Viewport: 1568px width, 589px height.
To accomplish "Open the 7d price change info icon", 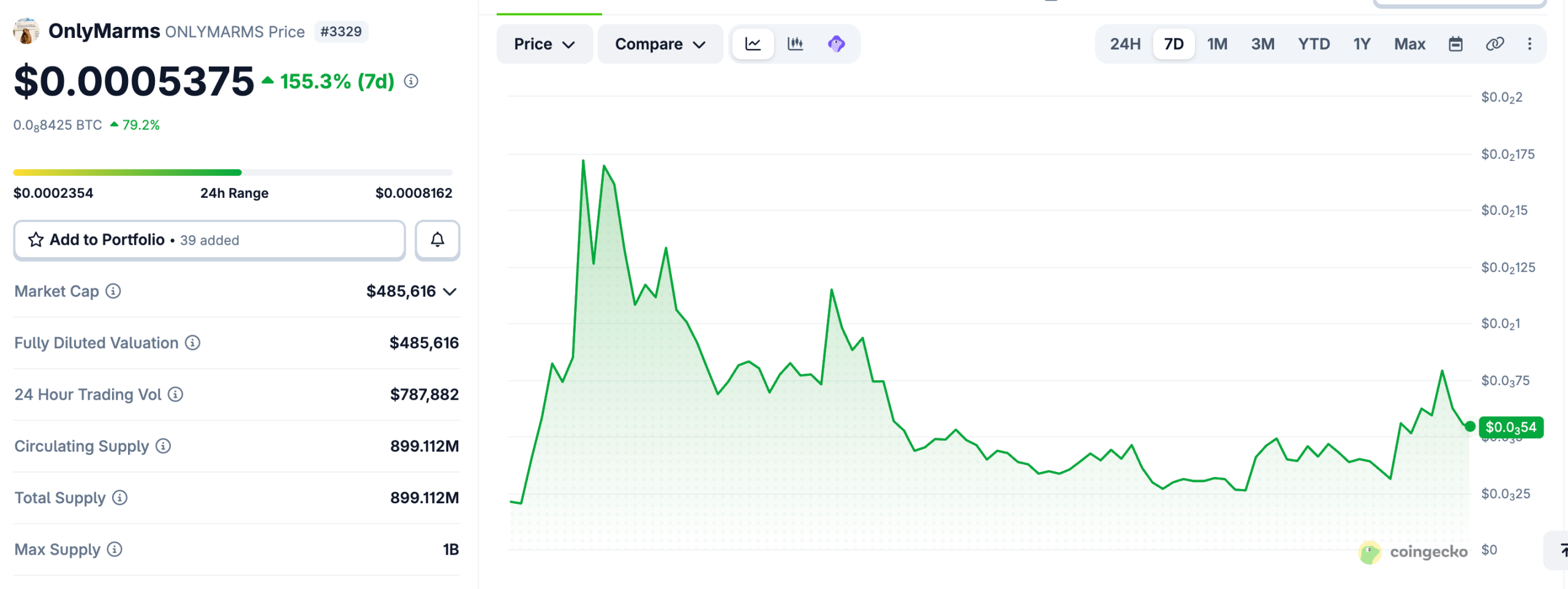I will pyautogui.click(x=411, y=81).
